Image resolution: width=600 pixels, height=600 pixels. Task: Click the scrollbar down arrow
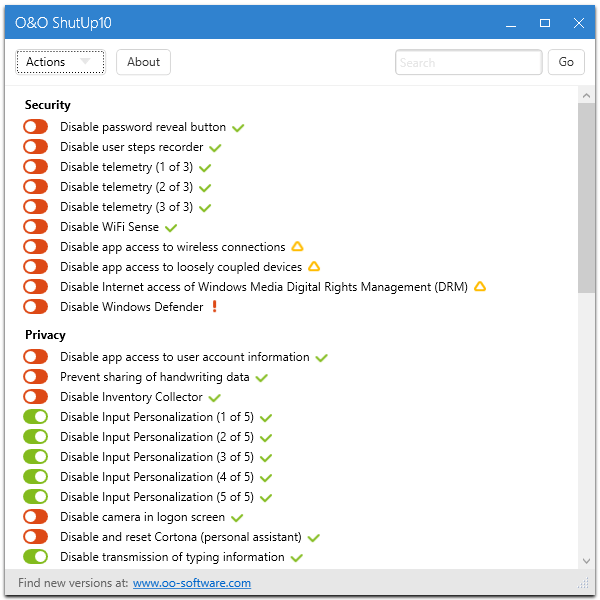point(586,561)
